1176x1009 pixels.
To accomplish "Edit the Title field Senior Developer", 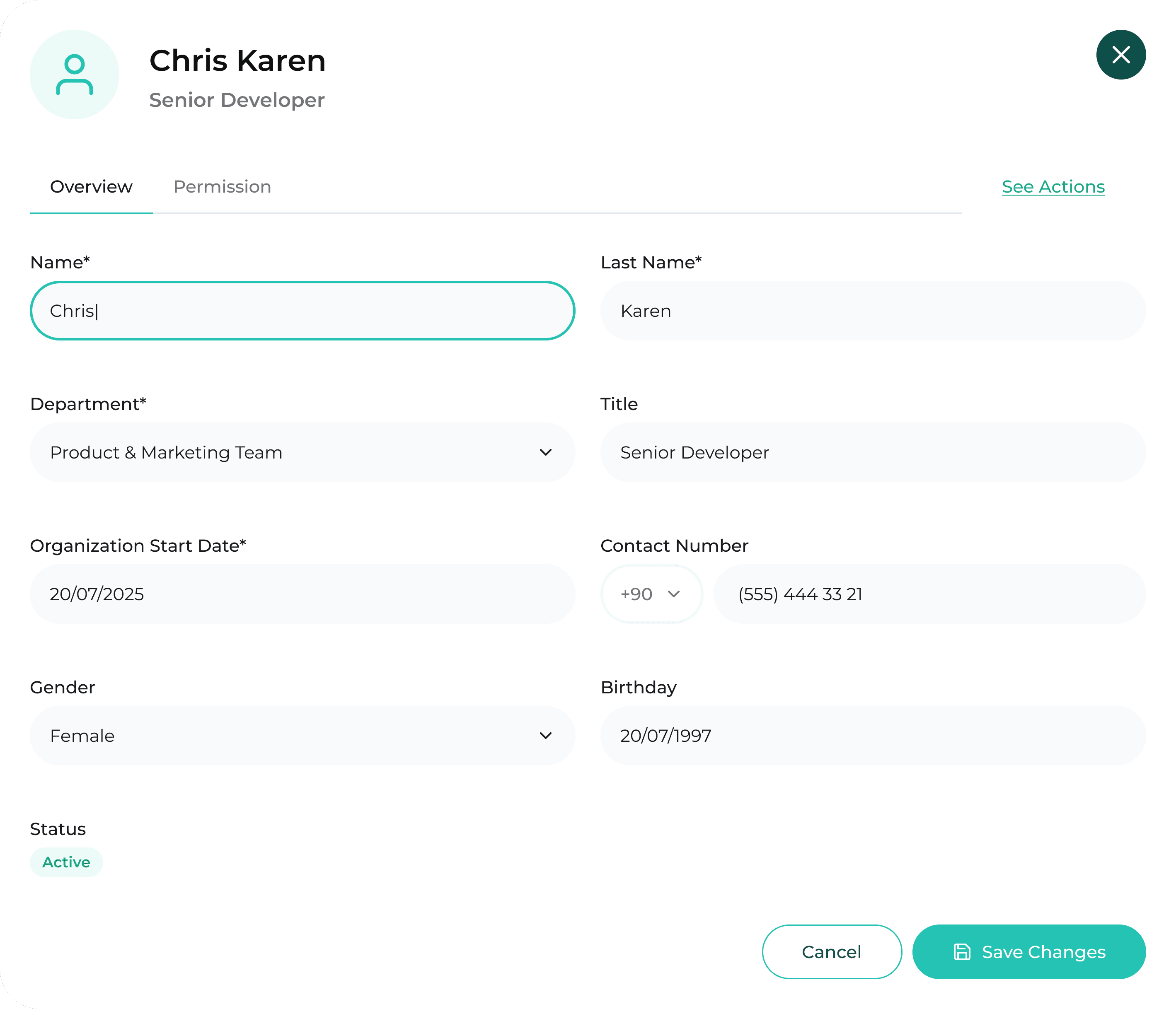I will pos(872,452).
